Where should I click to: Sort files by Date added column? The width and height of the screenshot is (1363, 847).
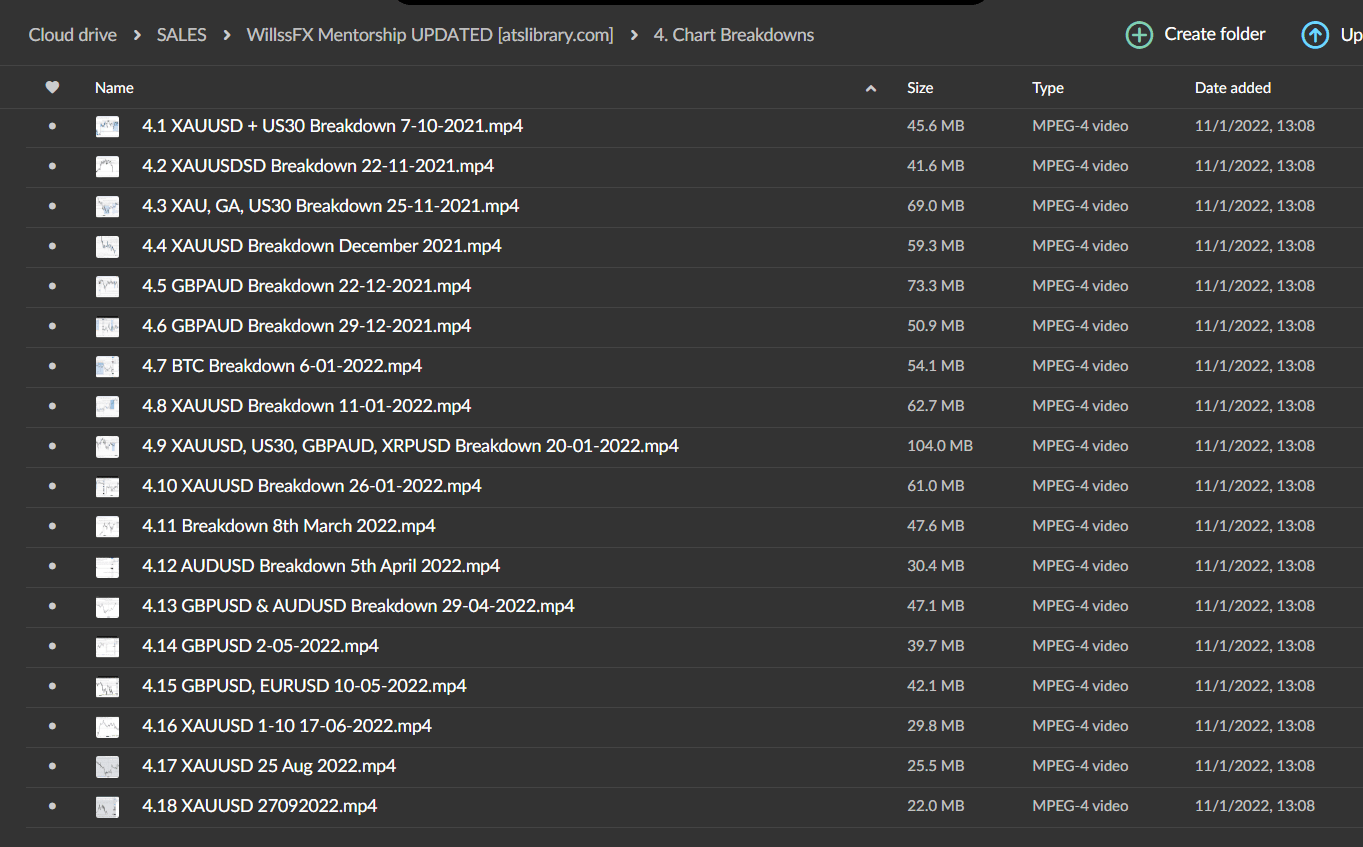pos(1232,88)
